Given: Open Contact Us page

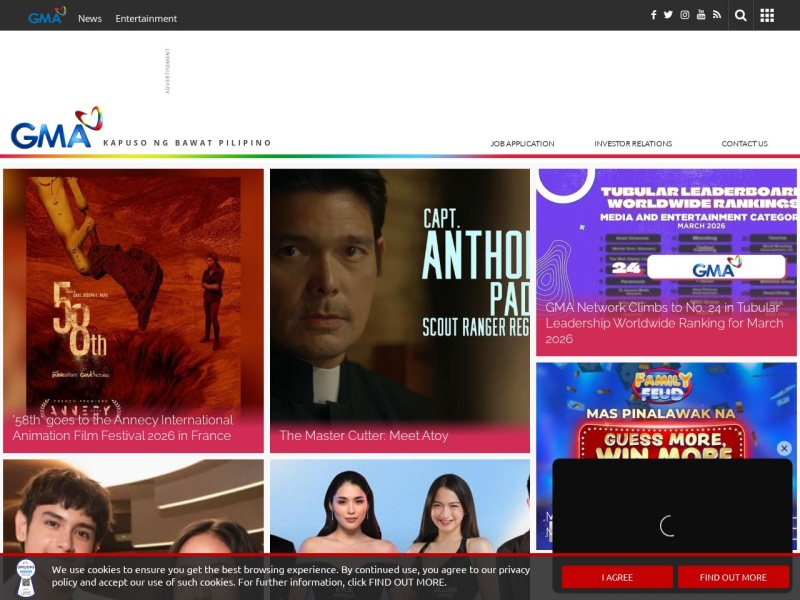Looking at the screenshot, I should [744, 143].
